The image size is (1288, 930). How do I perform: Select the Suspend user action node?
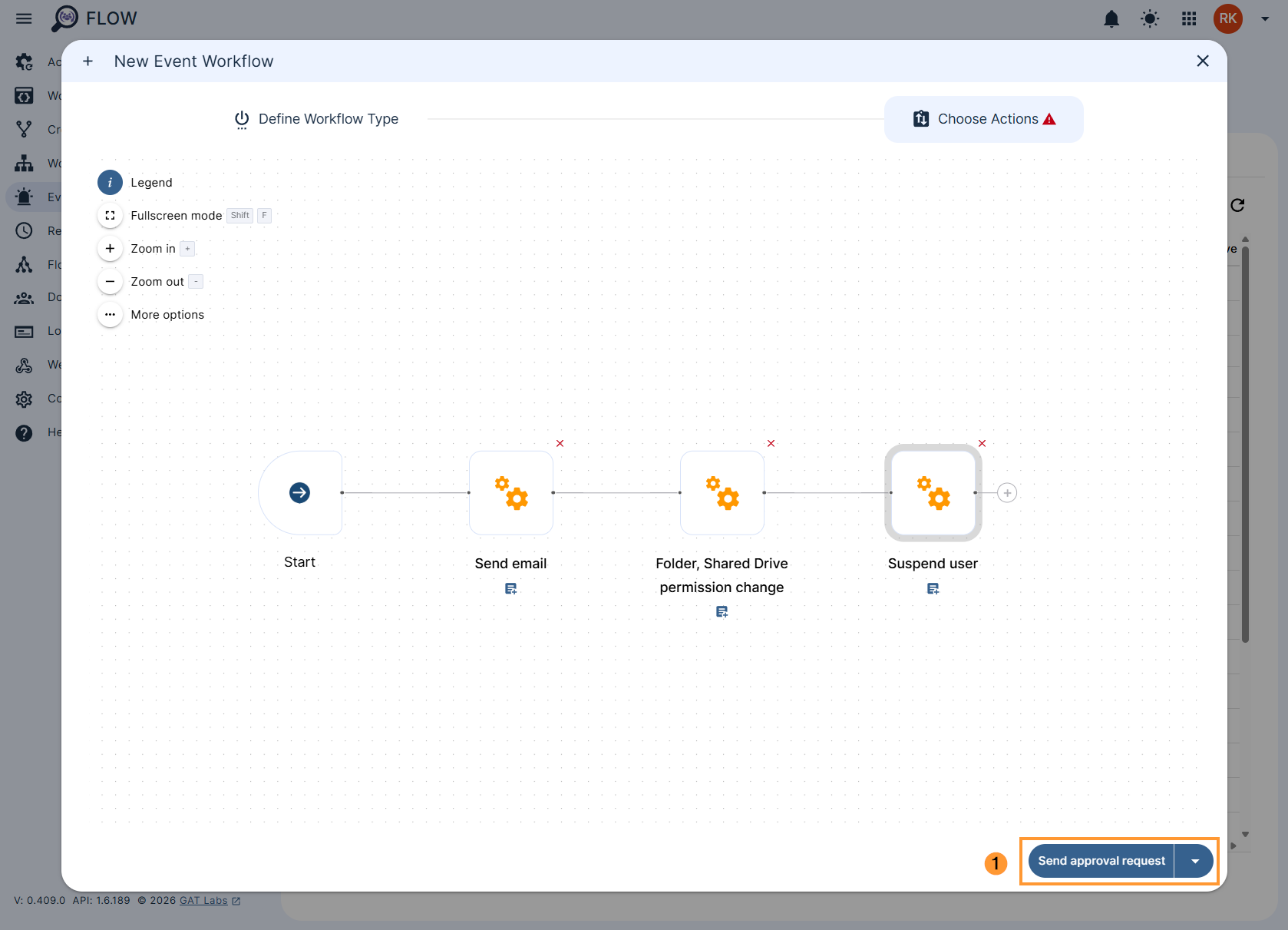(933, 493)
